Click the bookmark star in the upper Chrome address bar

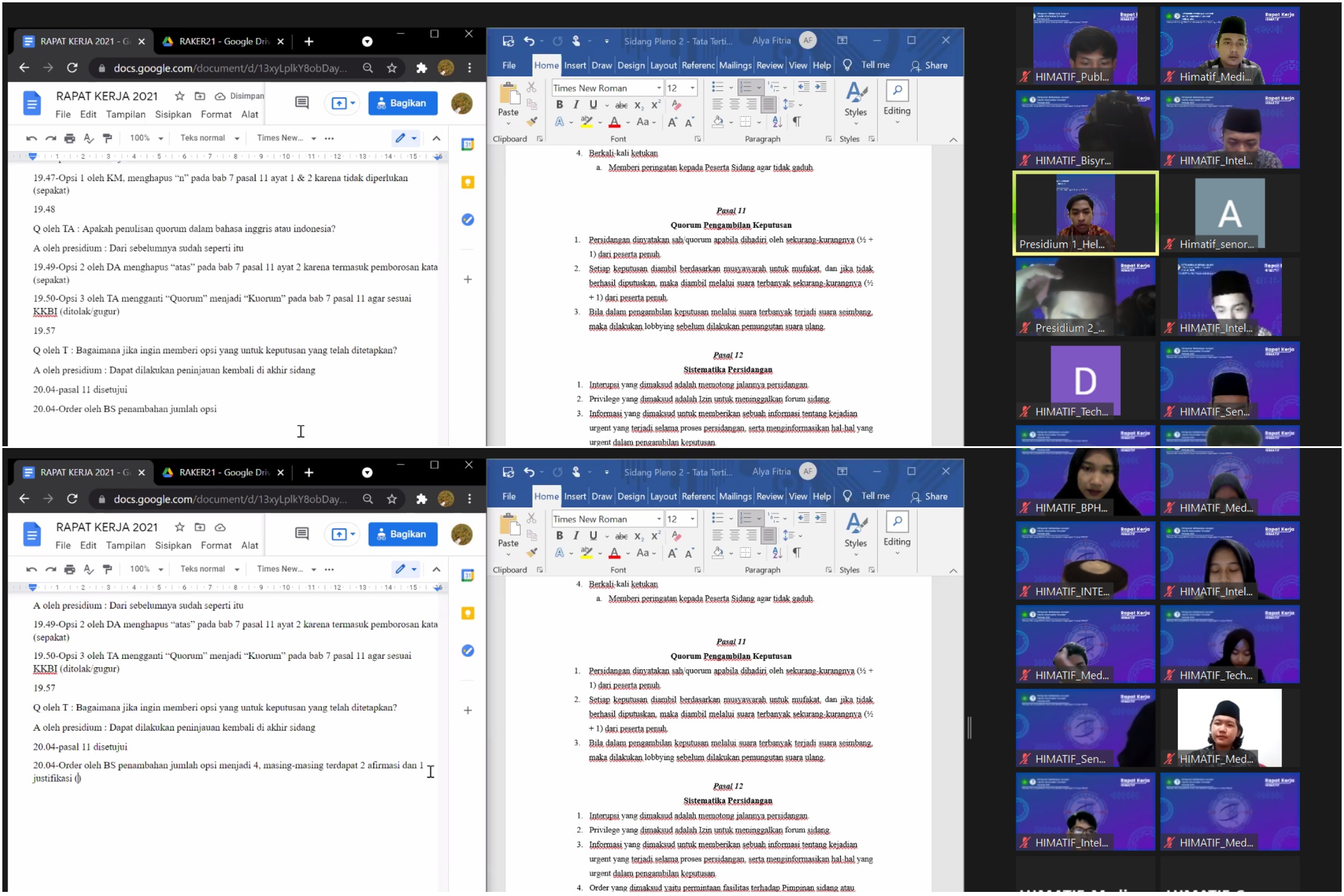pos(392,68)
